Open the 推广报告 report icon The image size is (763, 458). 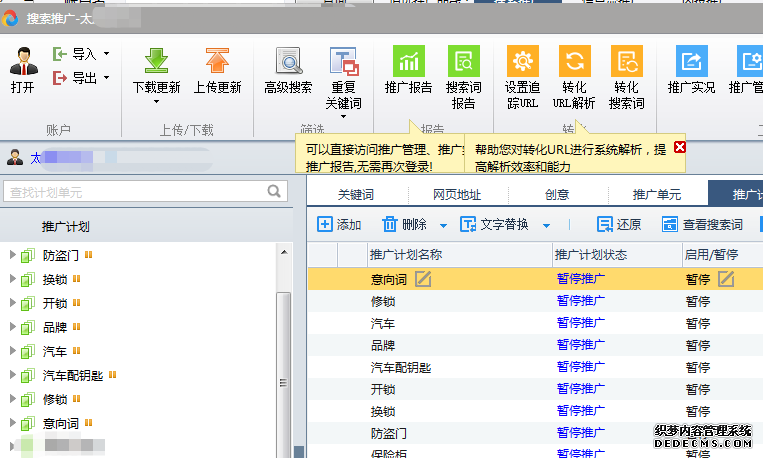pos(408,61)
